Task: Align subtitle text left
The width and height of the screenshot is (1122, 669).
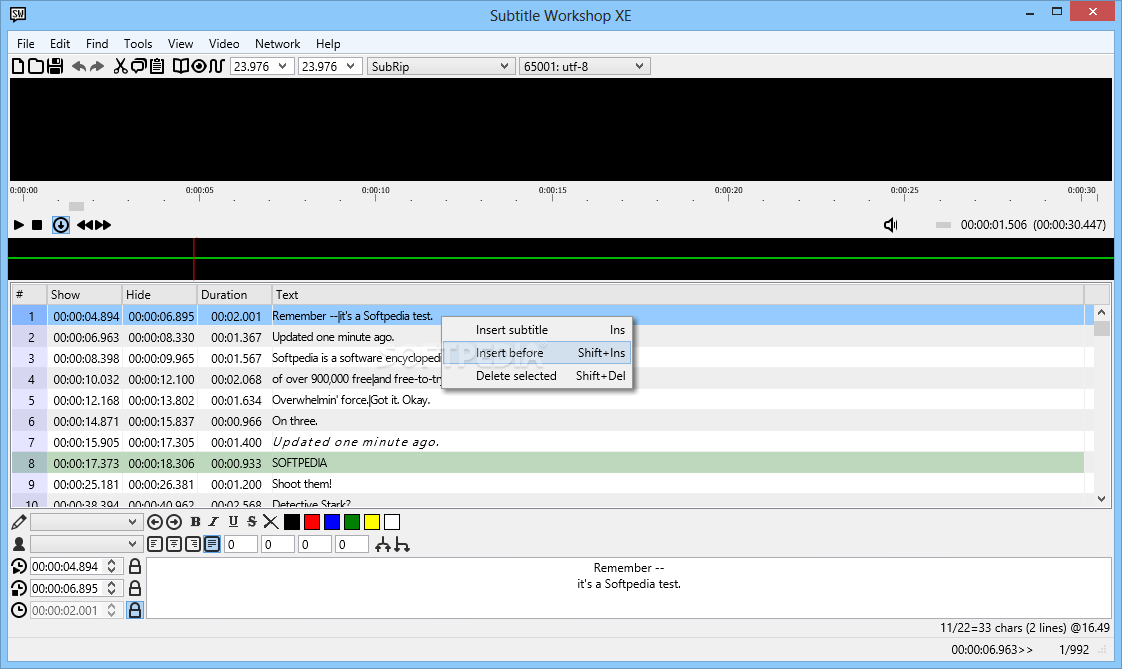Action: [155, 545]
